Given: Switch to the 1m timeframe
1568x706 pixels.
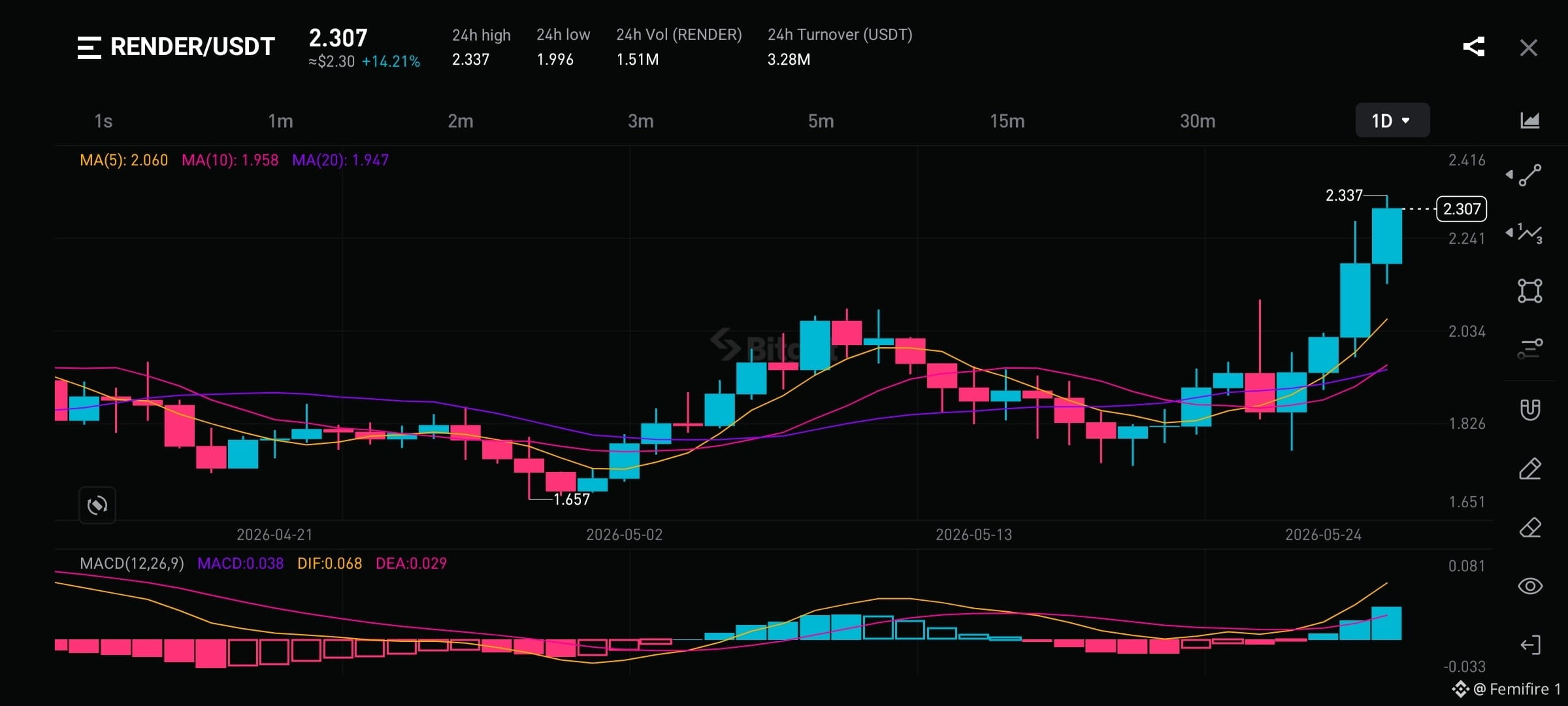Looking at the screenshot, I should tap(280, 121).
